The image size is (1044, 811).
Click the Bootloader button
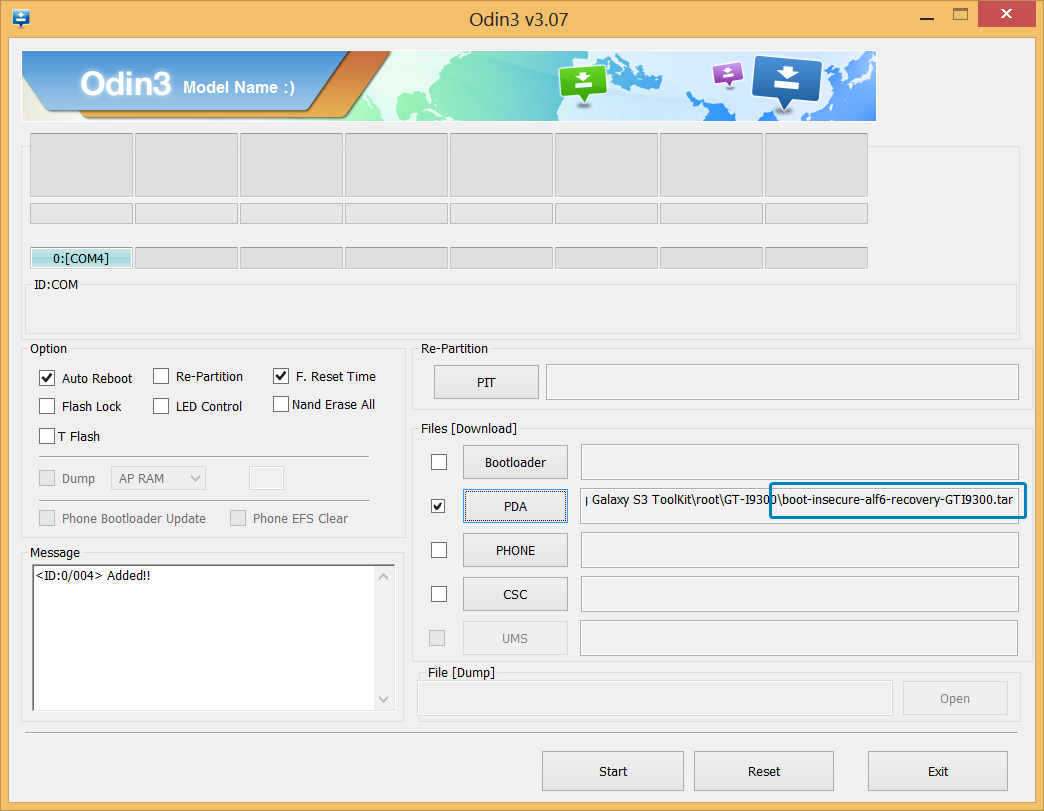tap(515, 462)
